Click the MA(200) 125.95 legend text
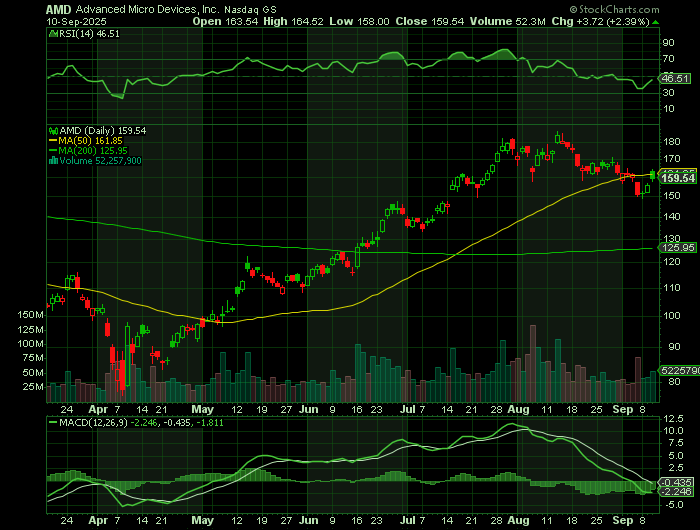700x530 pixels. (x=93, y=151)
